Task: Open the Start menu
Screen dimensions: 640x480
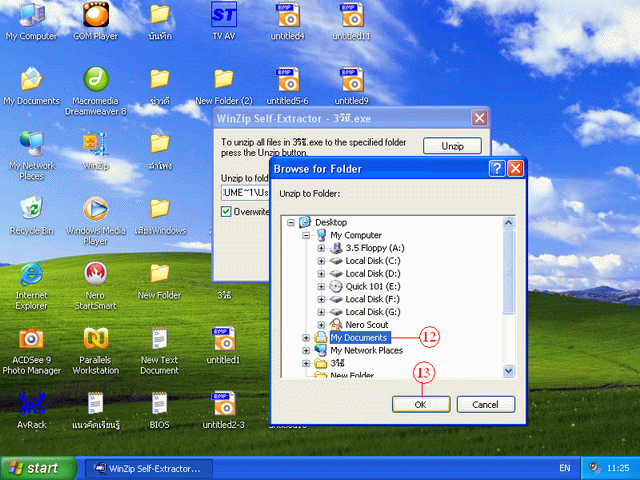Action: coord(38,468)
